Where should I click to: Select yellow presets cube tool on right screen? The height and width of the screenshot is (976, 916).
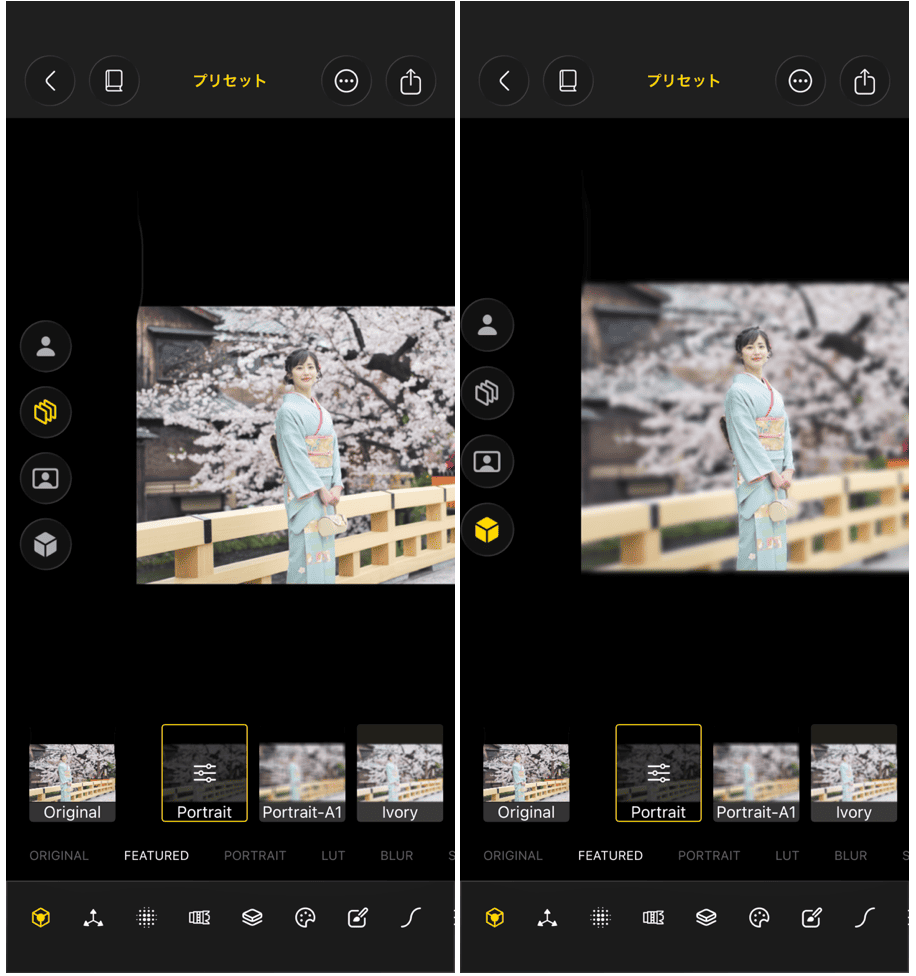495,917
